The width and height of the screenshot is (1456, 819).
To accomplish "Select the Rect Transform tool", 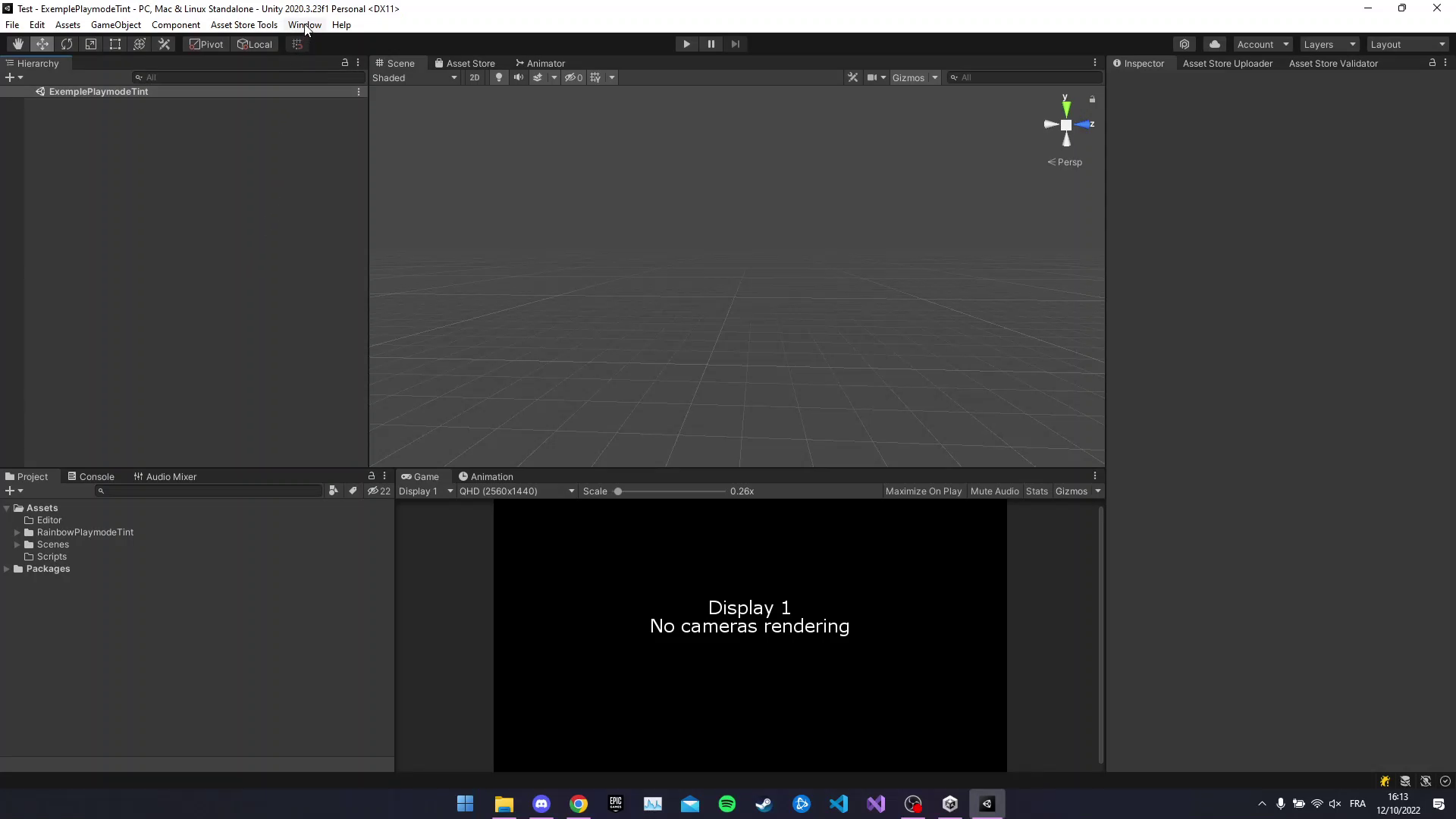I will tap(115, 44).
